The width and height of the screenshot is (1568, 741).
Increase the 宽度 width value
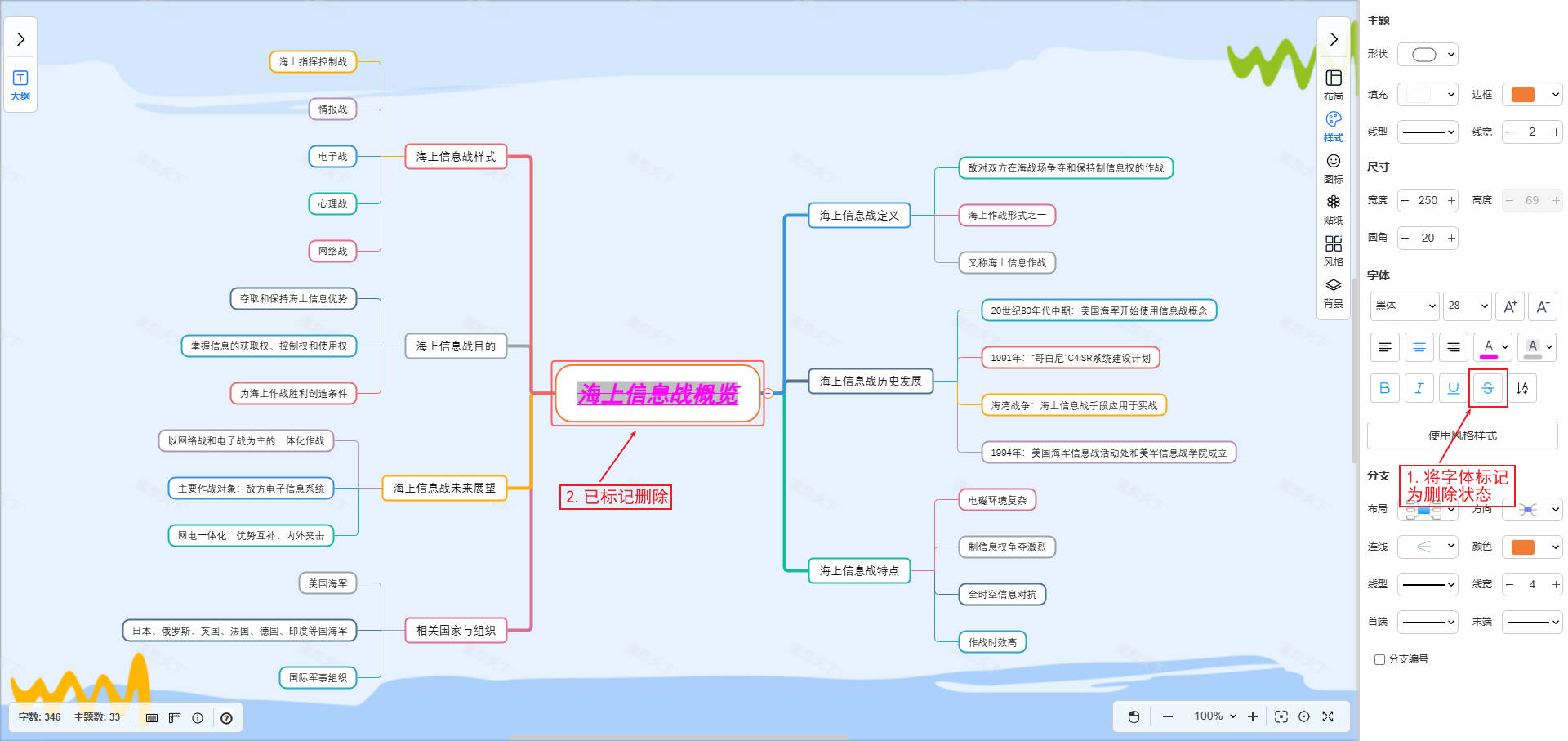click(1451, 200)
